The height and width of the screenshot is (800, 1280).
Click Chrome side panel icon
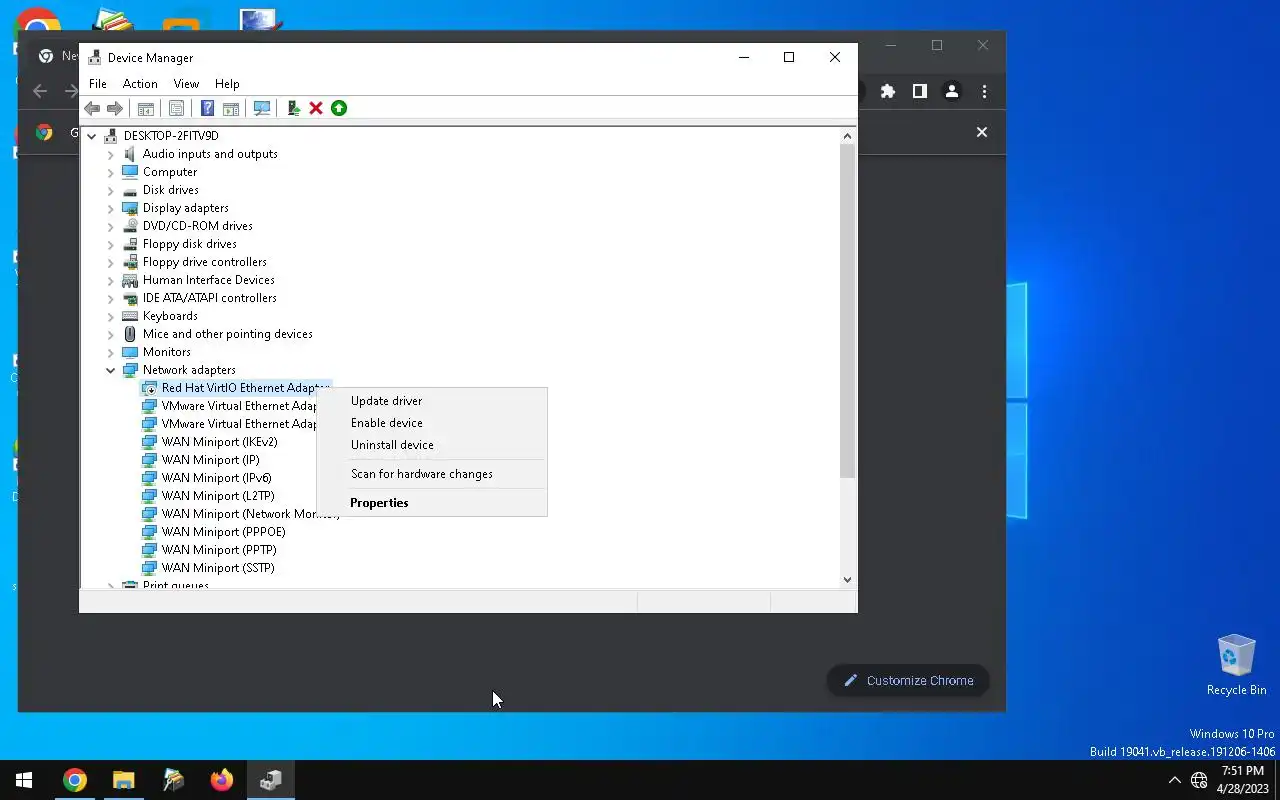point(920,91)
